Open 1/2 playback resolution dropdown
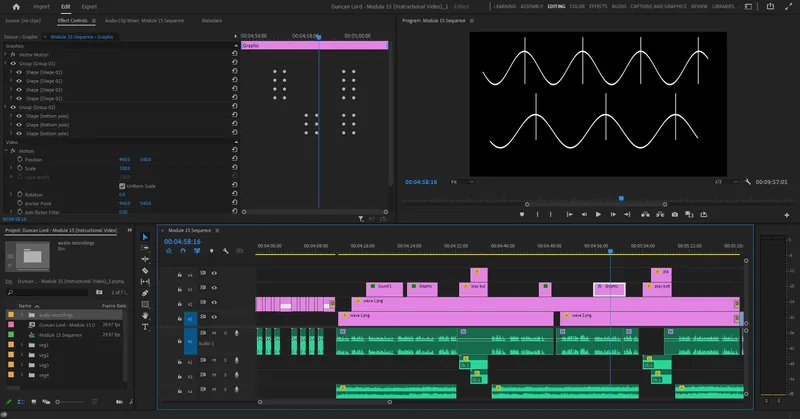The width and height of the screenshot is (800, 419). click(726, 182)
